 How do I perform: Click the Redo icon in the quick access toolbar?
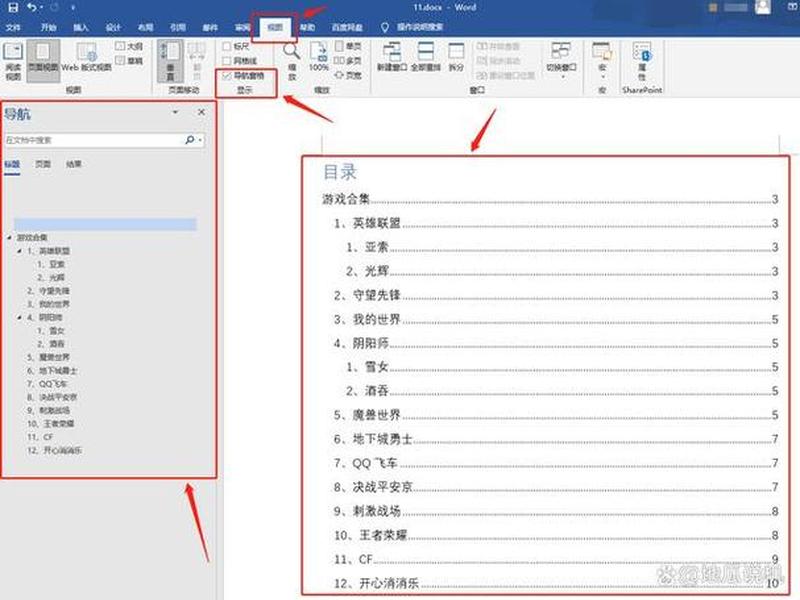[55, 7]
